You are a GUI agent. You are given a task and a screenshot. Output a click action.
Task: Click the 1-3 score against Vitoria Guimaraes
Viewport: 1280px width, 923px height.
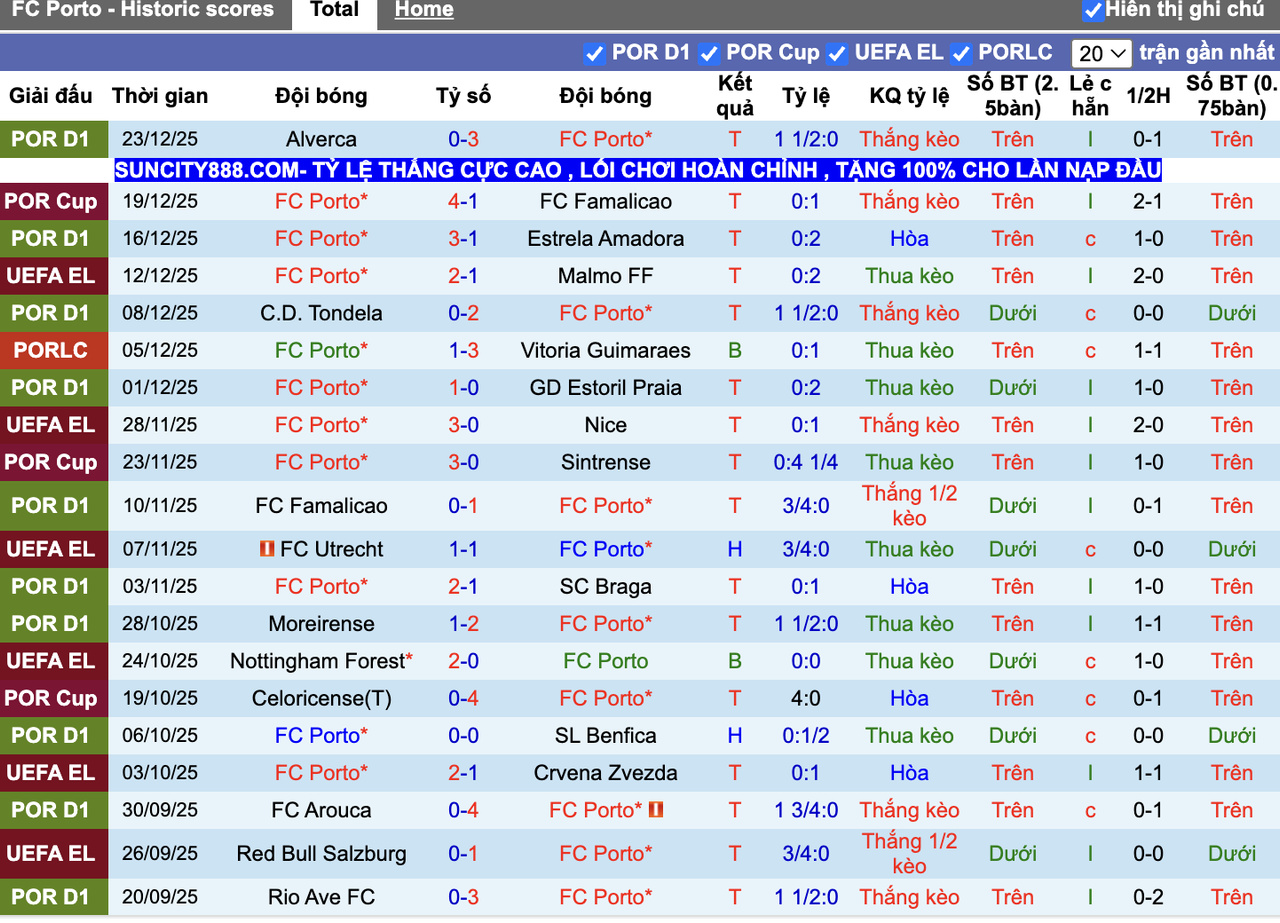(x=463, y=350)
